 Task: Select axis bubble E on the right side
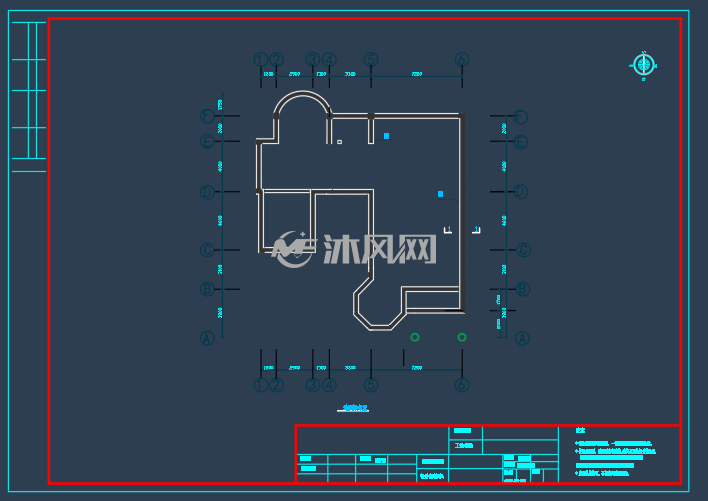pyautogui.click(x=521, y=142)
